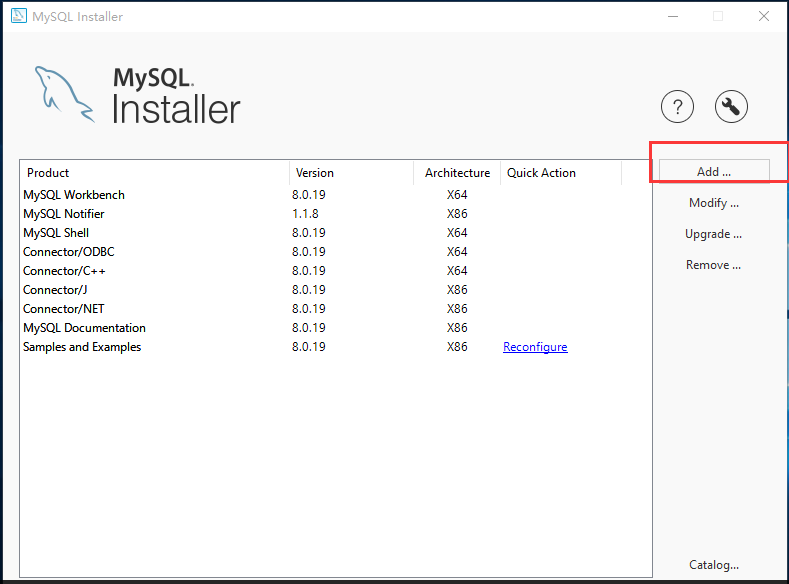The height and width of the screenshot is (584, 789).
Task: Click the Remove ... button
Action: point(714,265)
